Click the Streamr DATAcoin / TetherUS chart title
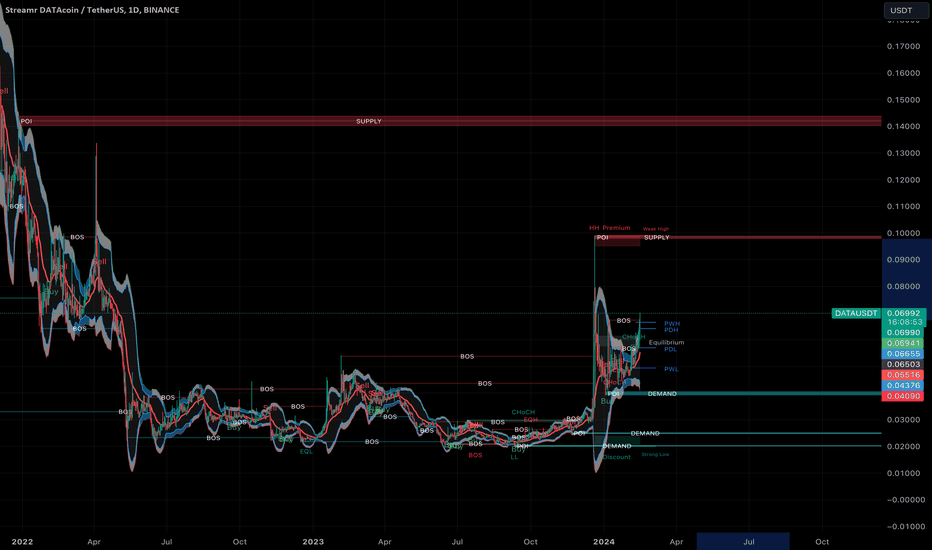932x550 pixels. 92,10
